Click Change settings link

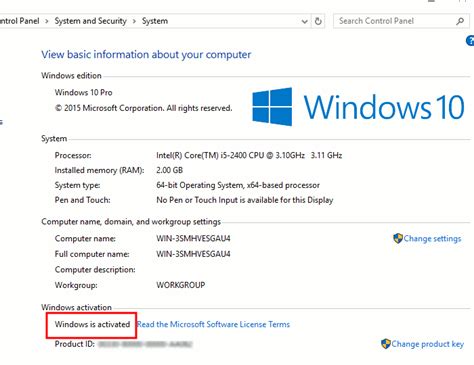pyautogui.click(x=432, y=239)
